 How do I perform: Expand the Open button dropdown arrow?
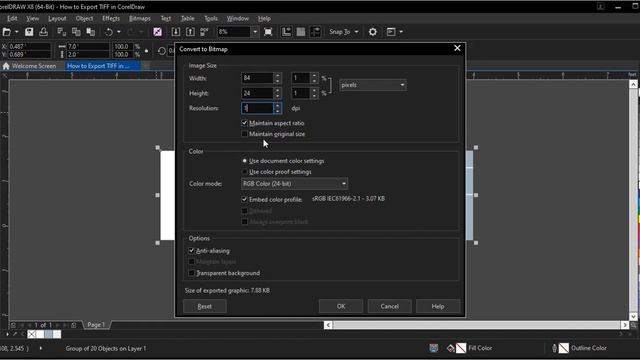pos(17,32)
